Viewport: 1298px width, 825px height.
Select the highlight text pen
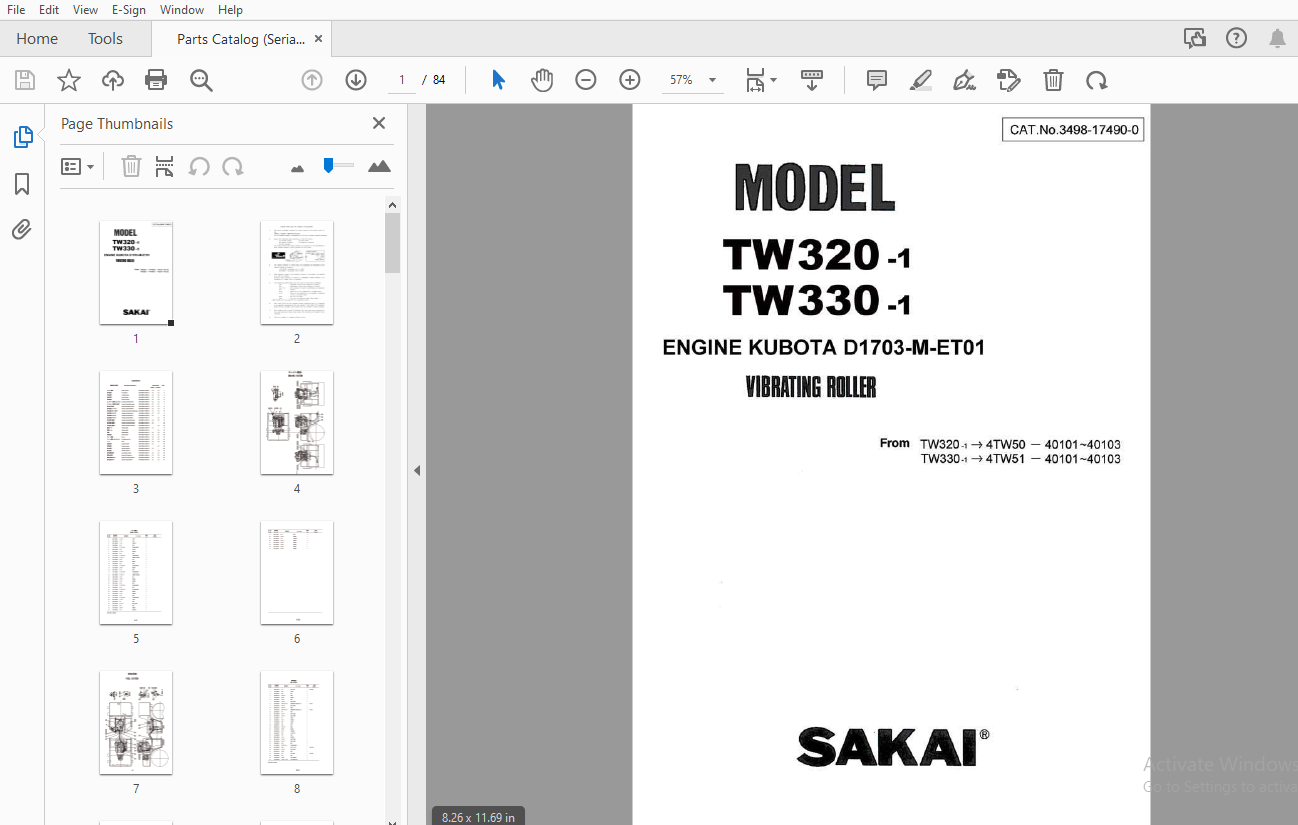click(921, 80)
